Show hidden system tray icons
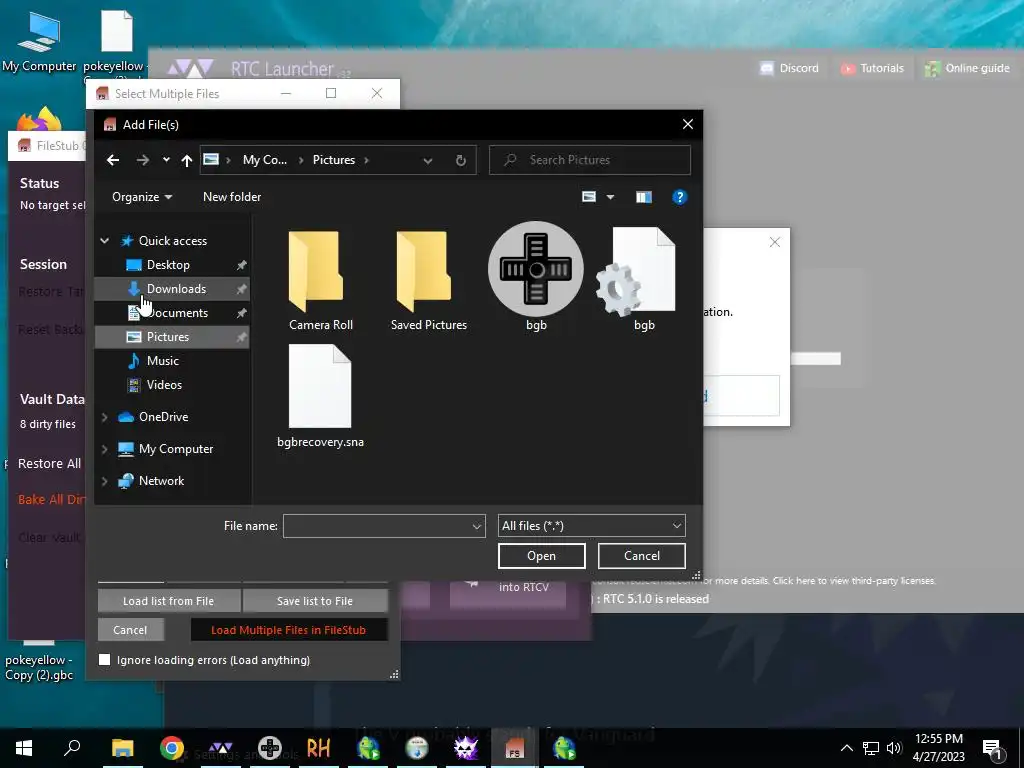The width and height of the screenshot is (1024, 768). [x=846, y=748]
